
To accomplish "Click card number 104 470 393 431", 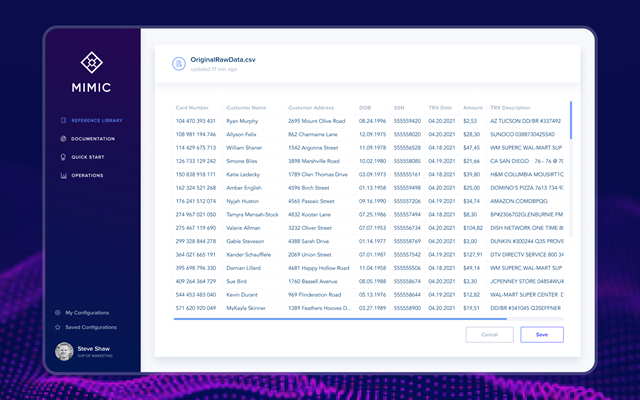I will click(196, 121).
